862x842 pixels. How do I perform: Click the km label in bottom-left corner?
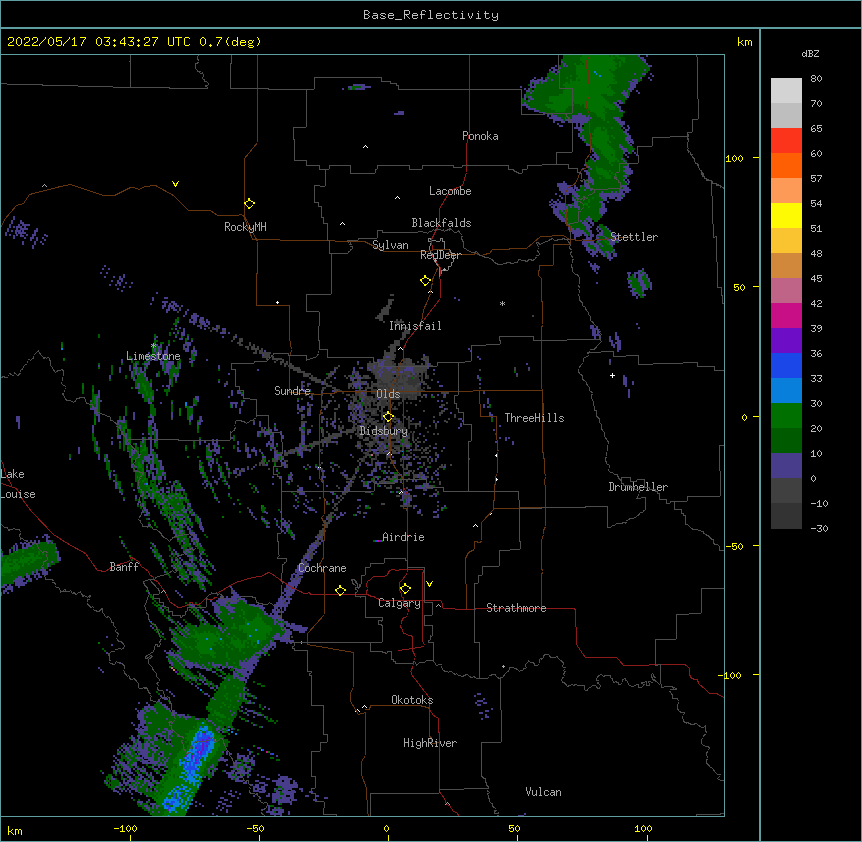click(15, 831)
